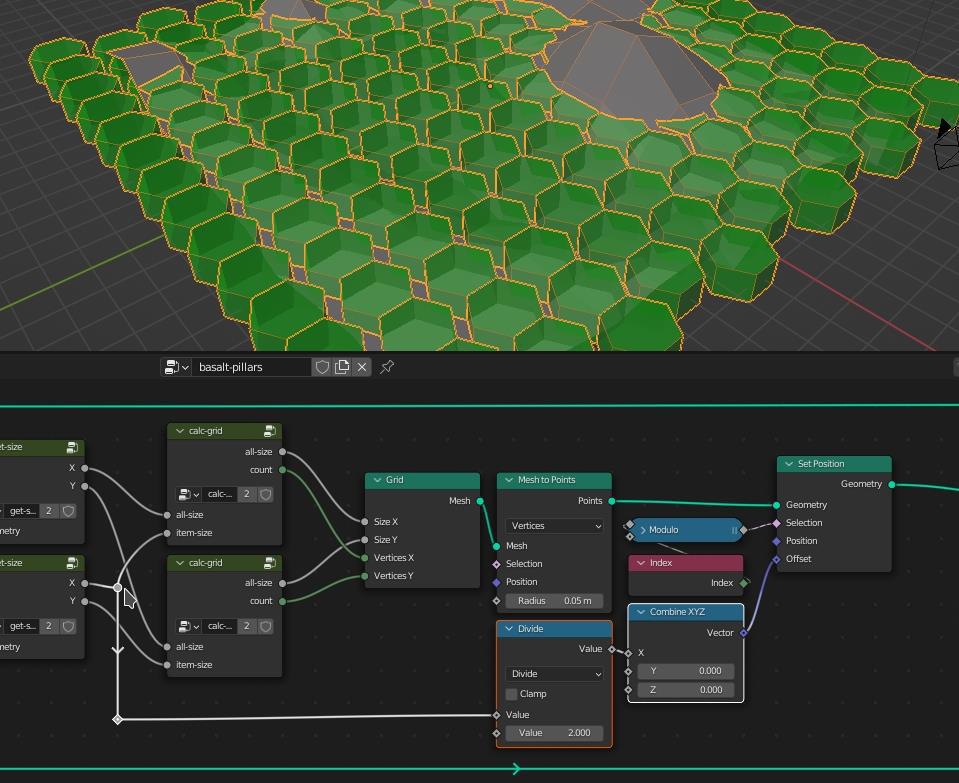The height and width of the screenshot is (783, 959).
Task: Open the Divide operation dropdown
Action: point(554,674)
